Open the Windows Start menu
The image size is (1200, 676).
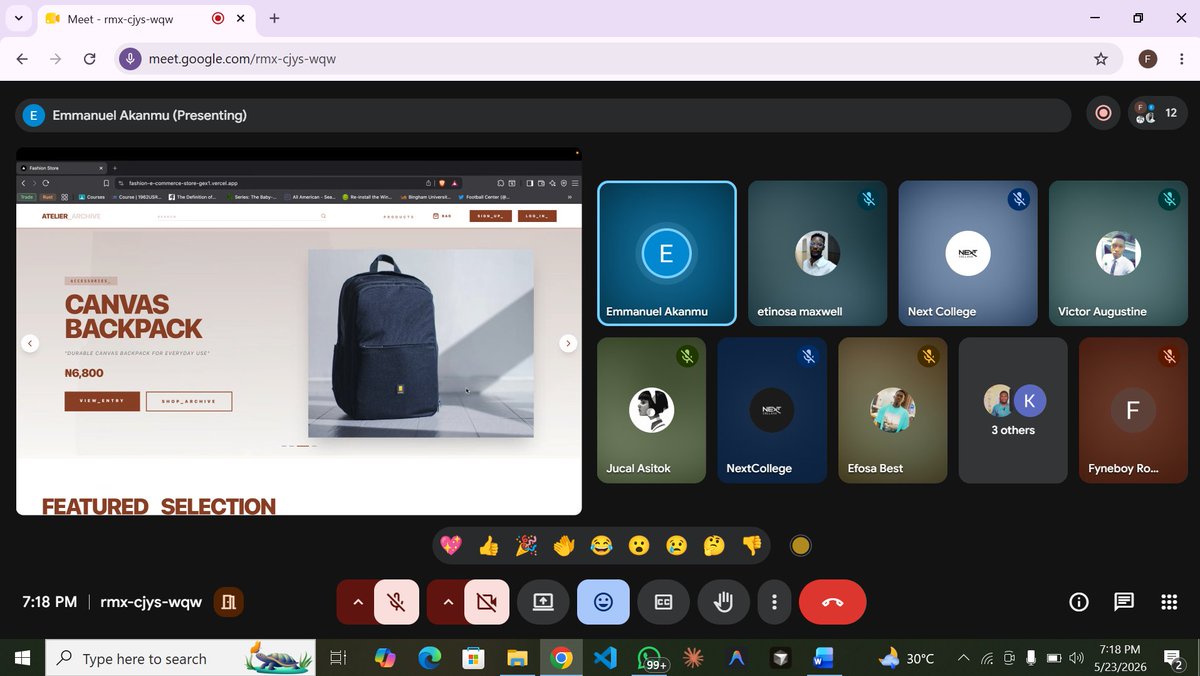[22, 658]
